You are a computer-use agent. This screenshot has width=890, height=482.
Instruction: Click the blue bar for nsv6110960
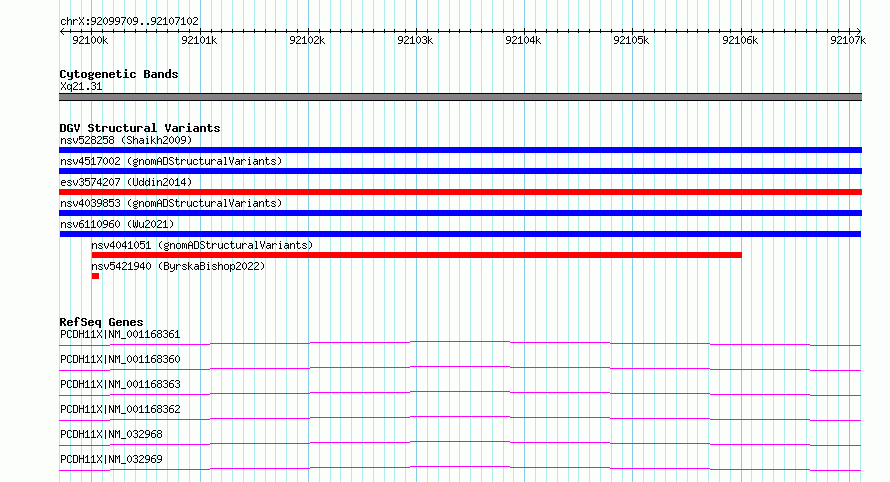[x=460, y=234]
